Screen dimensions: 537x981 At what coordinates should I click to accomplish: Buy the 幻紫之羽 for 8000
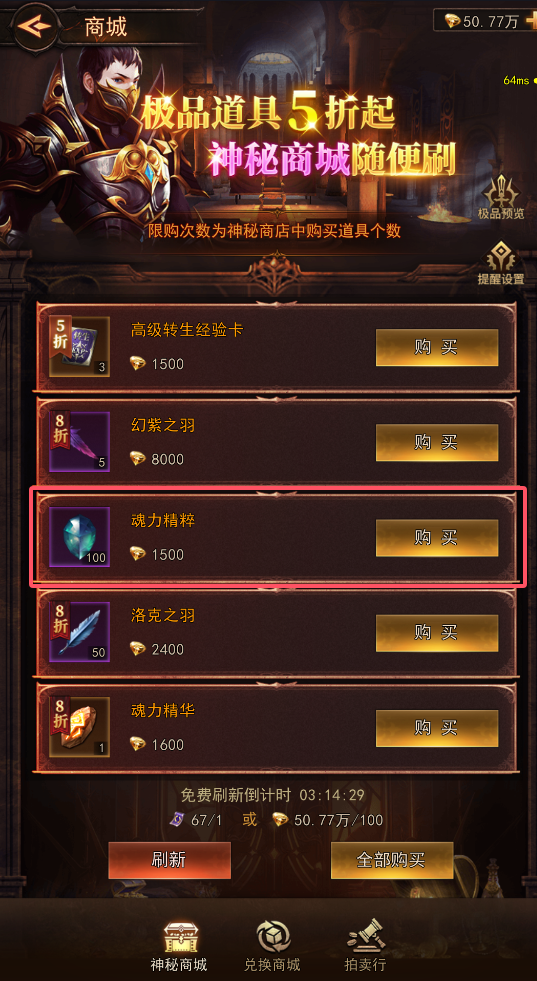[437, 442]
